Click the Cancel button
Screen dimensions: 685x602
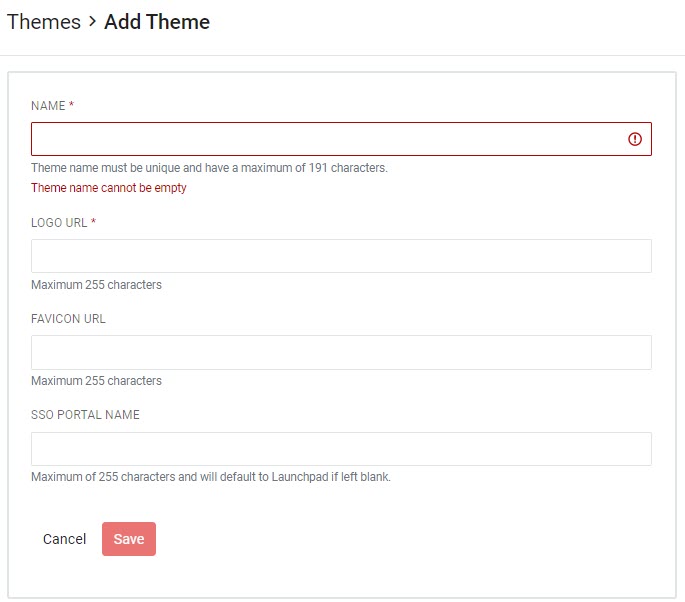[x=64, y=539]
